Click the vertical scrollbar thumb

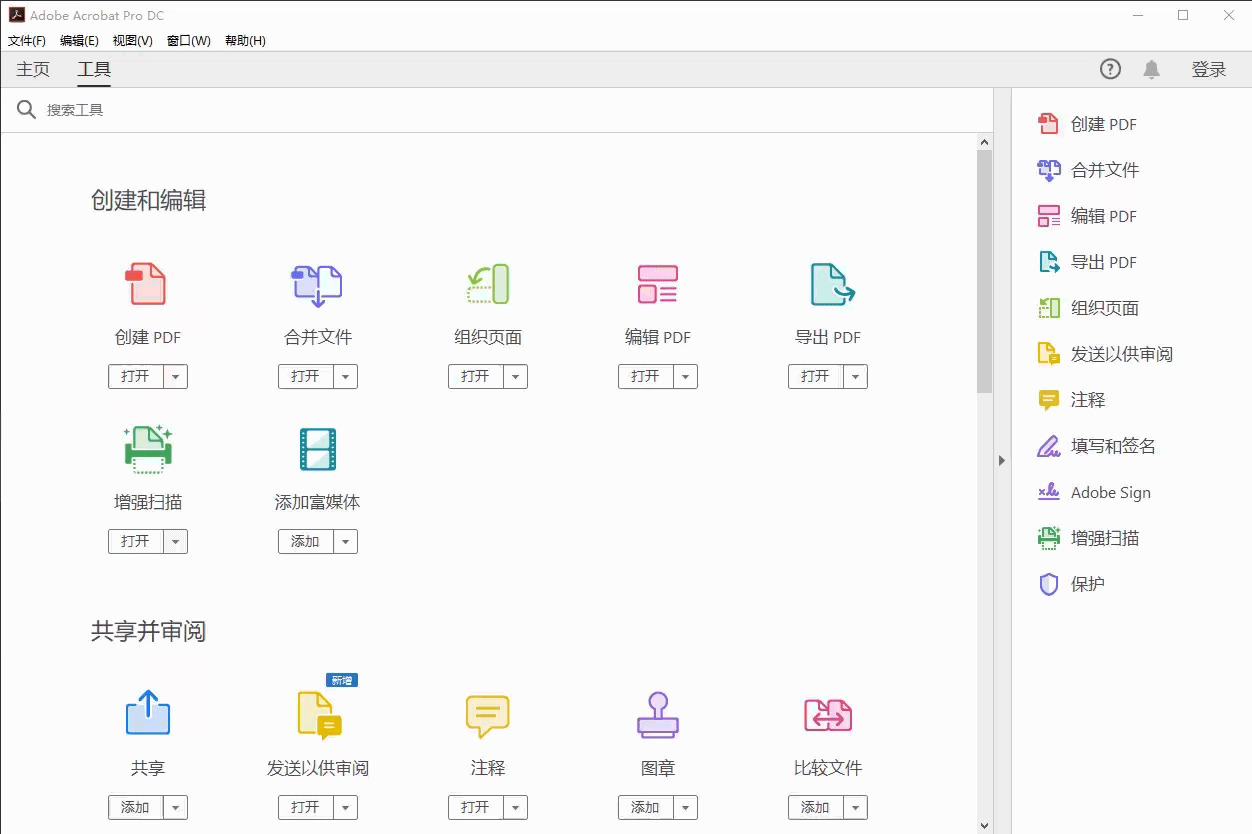point(984,272)
